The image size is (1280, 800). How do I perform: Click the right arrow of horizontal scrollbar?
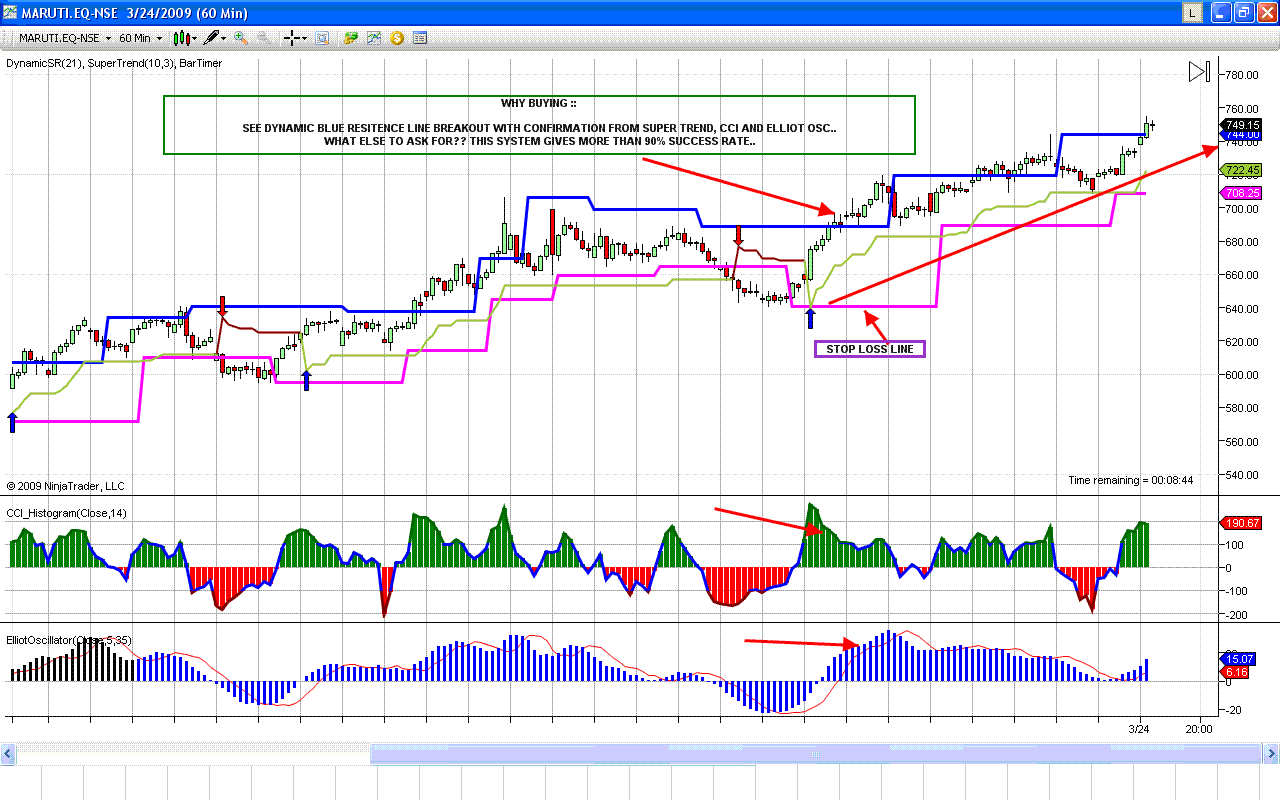tap(1271, 754)
